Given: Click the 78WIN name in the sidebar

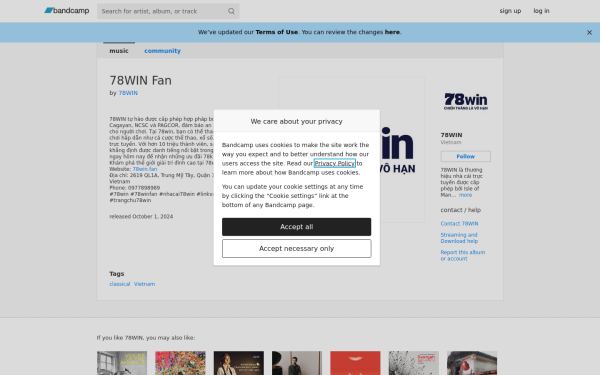Looking at the screenshot, I should click(452, 135).
